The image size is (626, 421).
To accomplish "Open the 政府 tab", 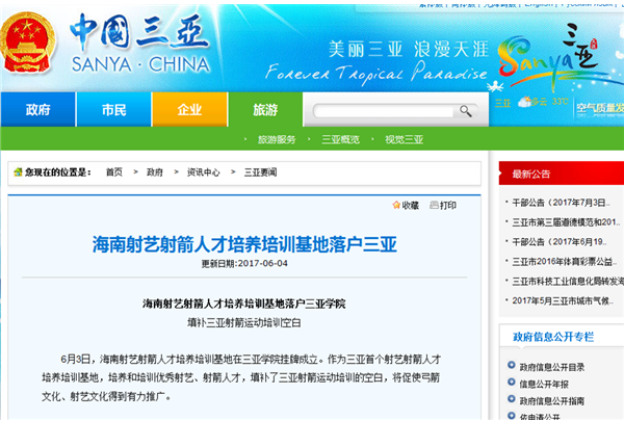I will [x=38, y=109].
